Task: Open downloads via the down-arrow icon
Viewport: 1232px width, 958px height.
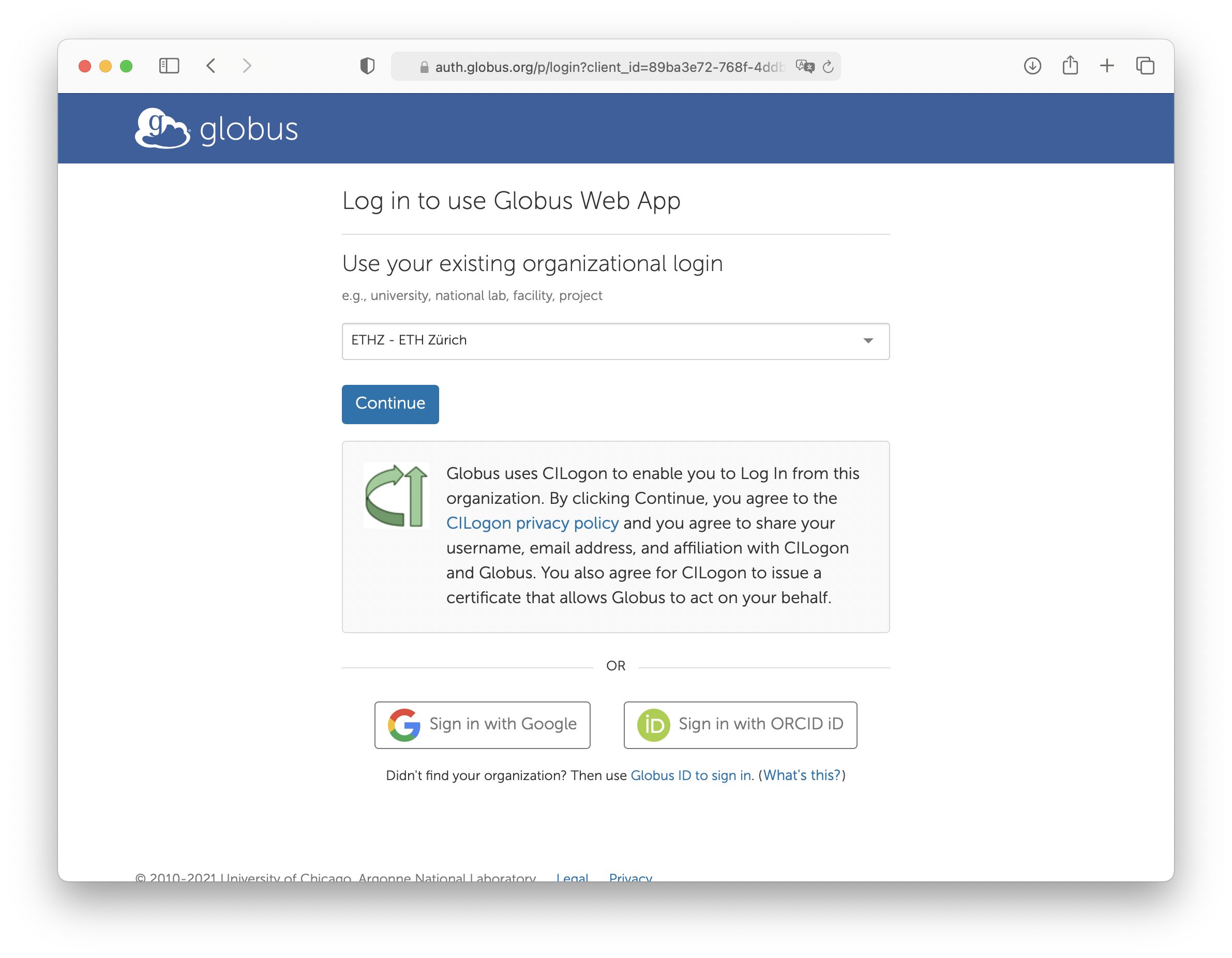Action: tap(1032, 66)
